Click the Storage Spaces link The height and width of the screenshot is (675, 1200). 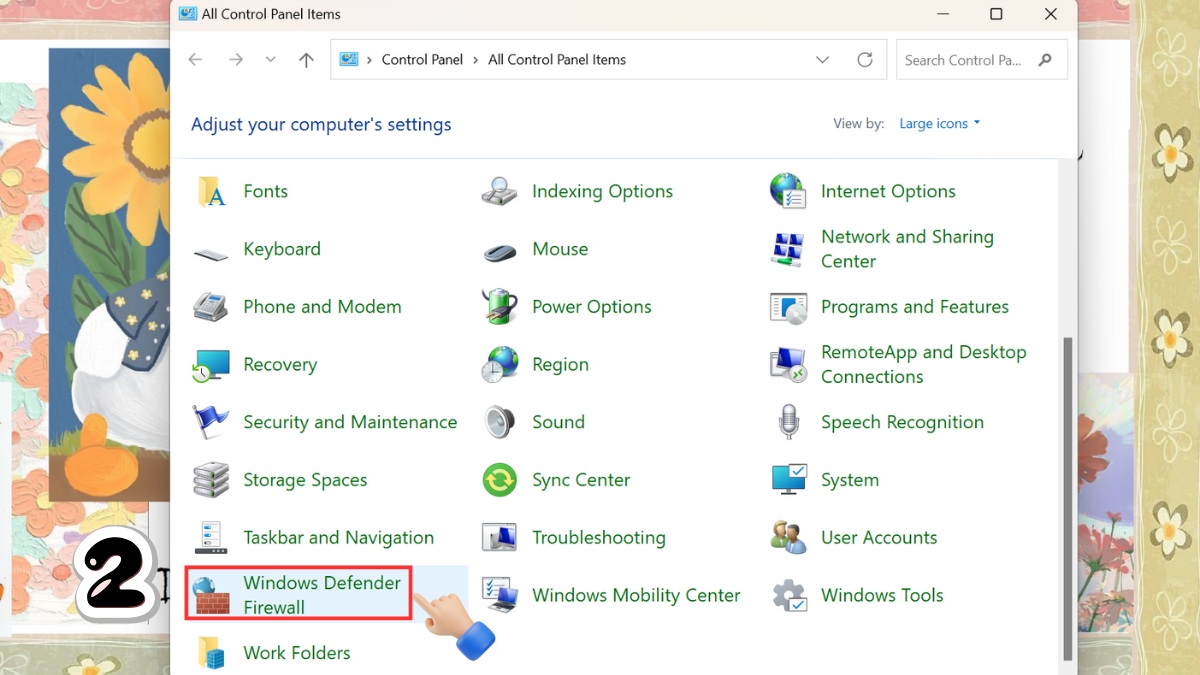305,481
